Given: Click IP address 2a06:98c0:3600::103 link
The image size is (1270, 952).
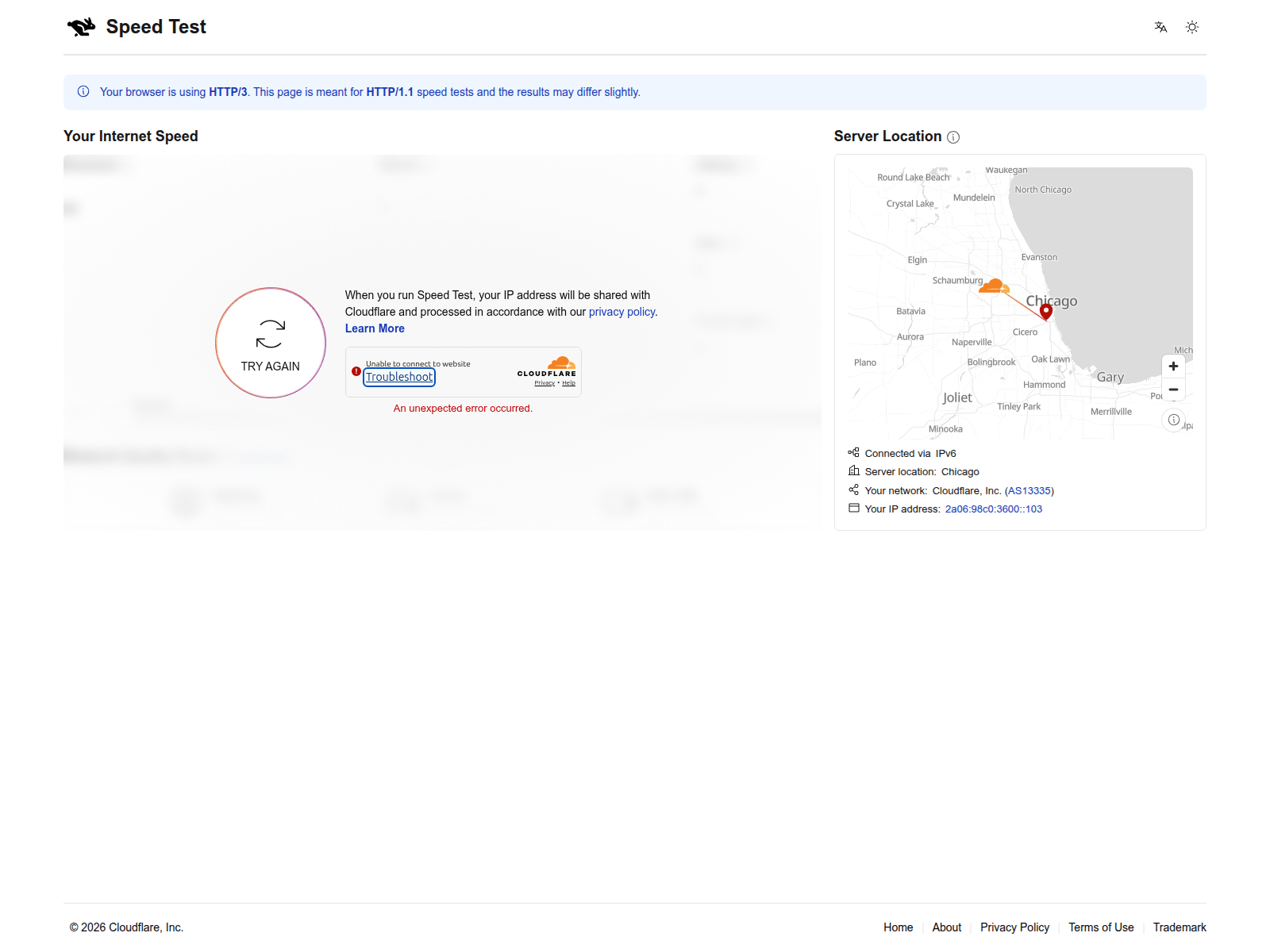Looking at the screenshot, I should click(994, 509).
